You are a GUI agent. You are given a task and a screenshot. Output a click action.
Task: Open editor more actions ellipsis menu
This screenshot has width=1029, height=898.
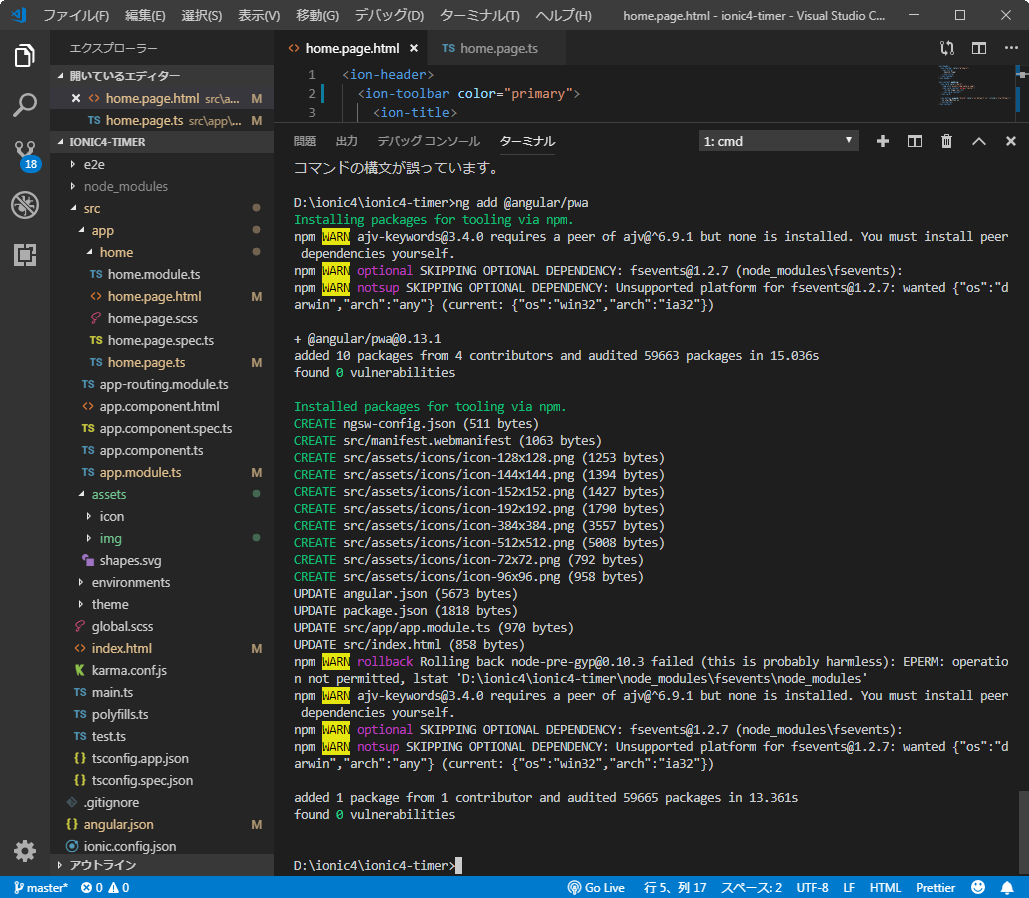pyautogui.click(x=1011, y=48)
